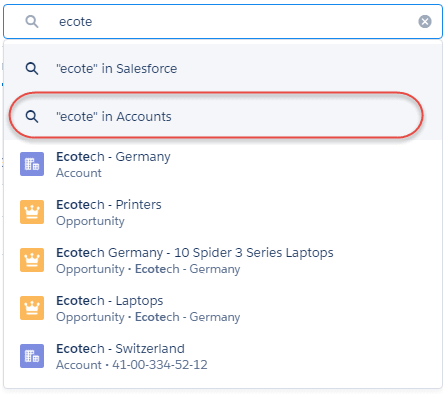
Task: Click the "Opportunity" subtitle under Ecotech - Printers
Action: point(90,221)
